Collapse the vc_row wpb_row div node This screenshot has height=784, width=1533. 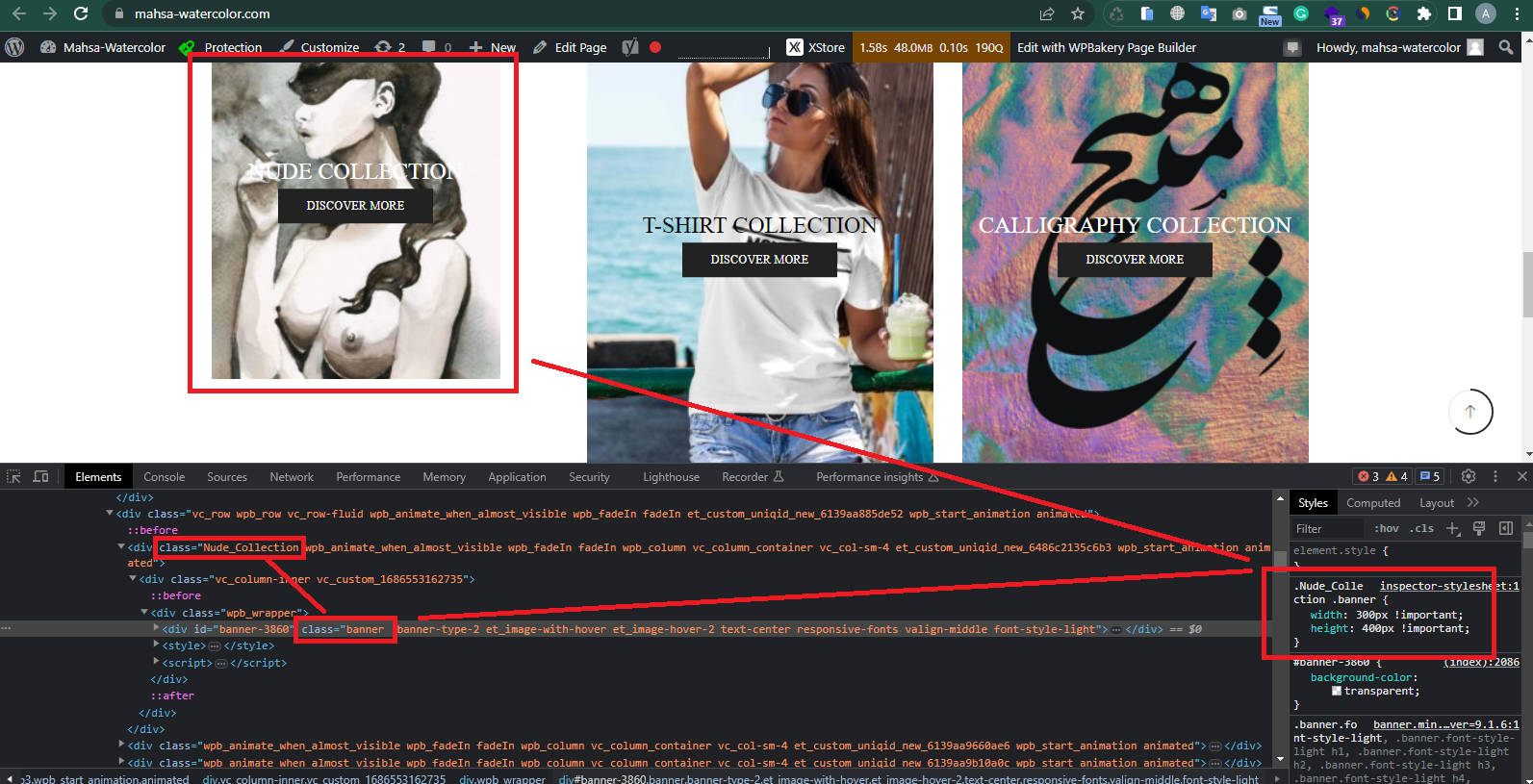(x=110, y=514)
